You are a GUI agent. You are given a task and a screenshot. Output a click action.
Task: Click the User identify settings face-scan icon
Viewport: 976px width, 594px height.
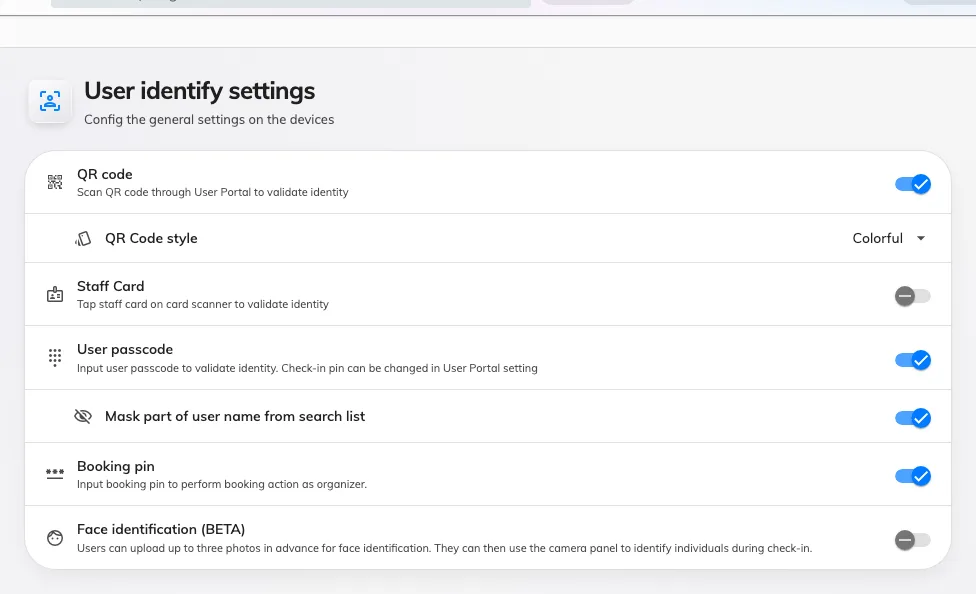50,101
